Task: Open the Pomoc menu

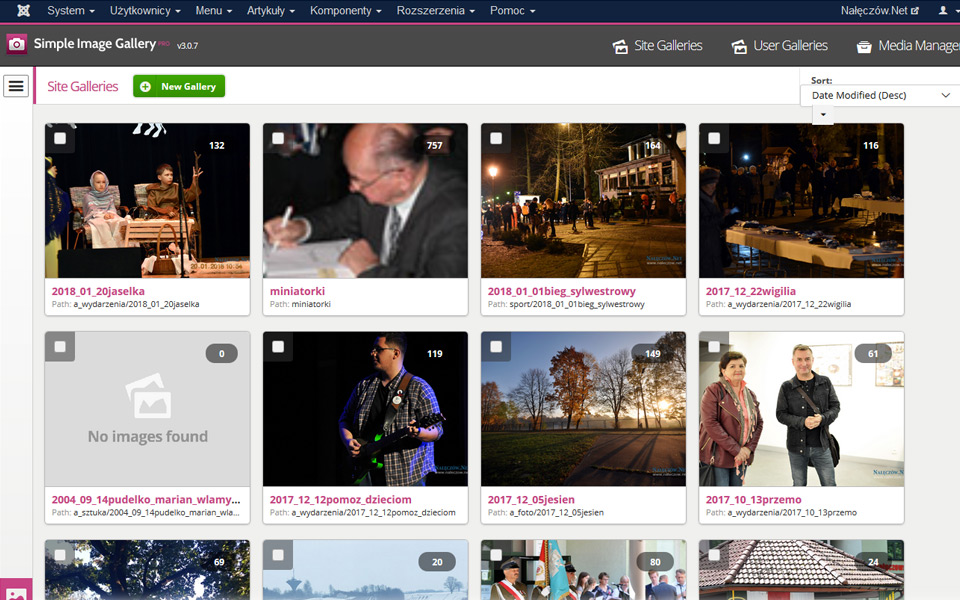Action: coord(512,10)
